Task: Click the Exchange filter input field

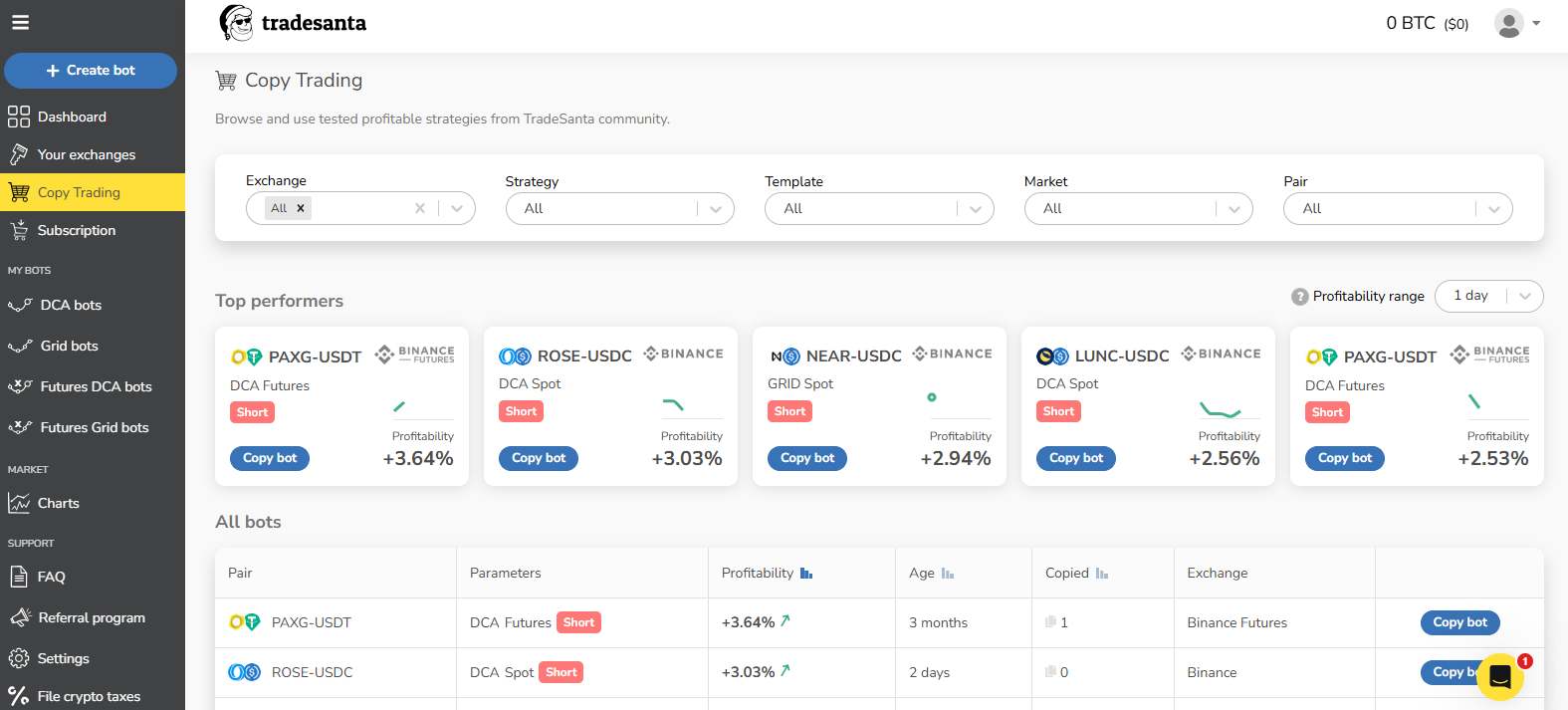Action: (x=360, y=208)
